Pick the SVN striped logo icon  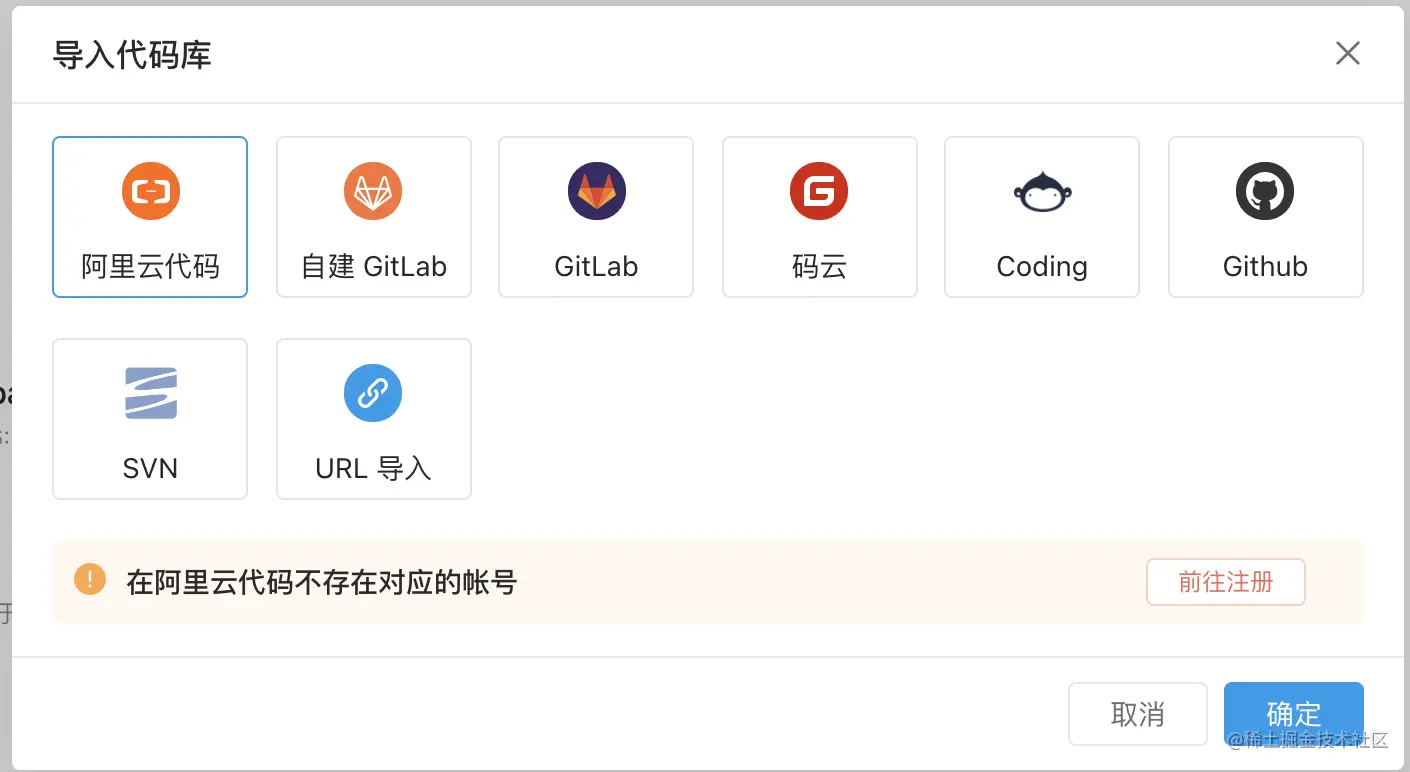pos(150,393)
